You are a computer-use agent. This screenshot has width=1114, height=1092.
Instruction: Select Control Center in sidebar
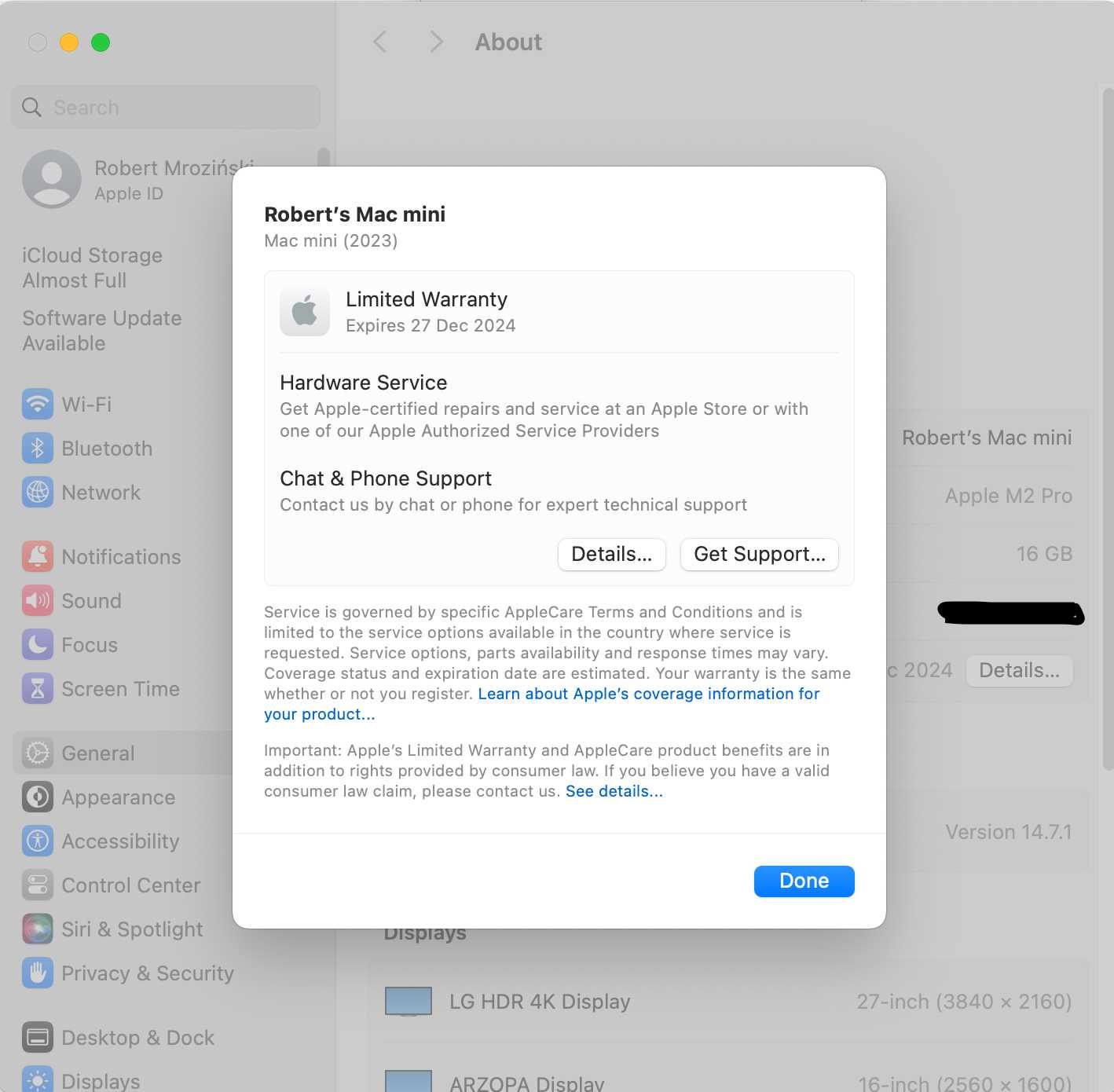click(130, 885)
